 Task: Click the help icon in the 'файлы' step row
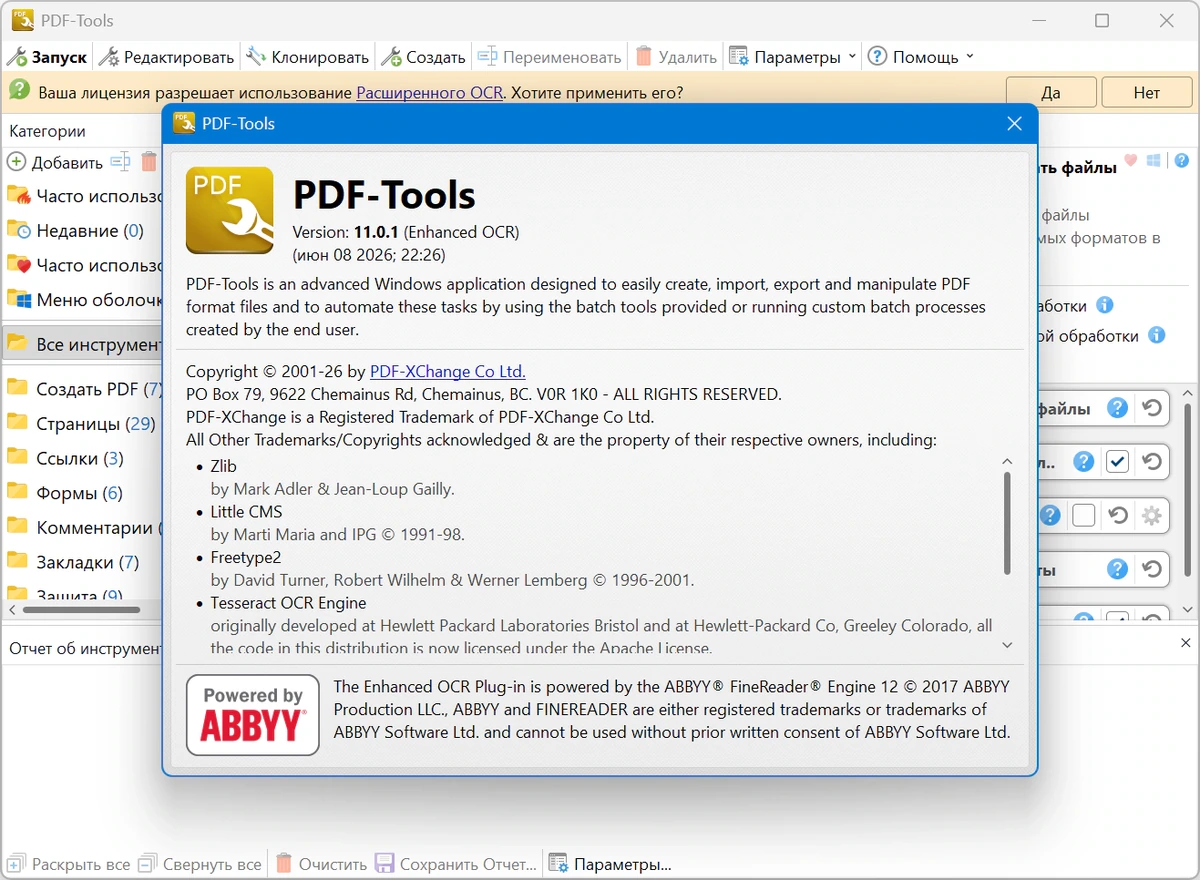pyautogui.click(x=1118, y=408)
